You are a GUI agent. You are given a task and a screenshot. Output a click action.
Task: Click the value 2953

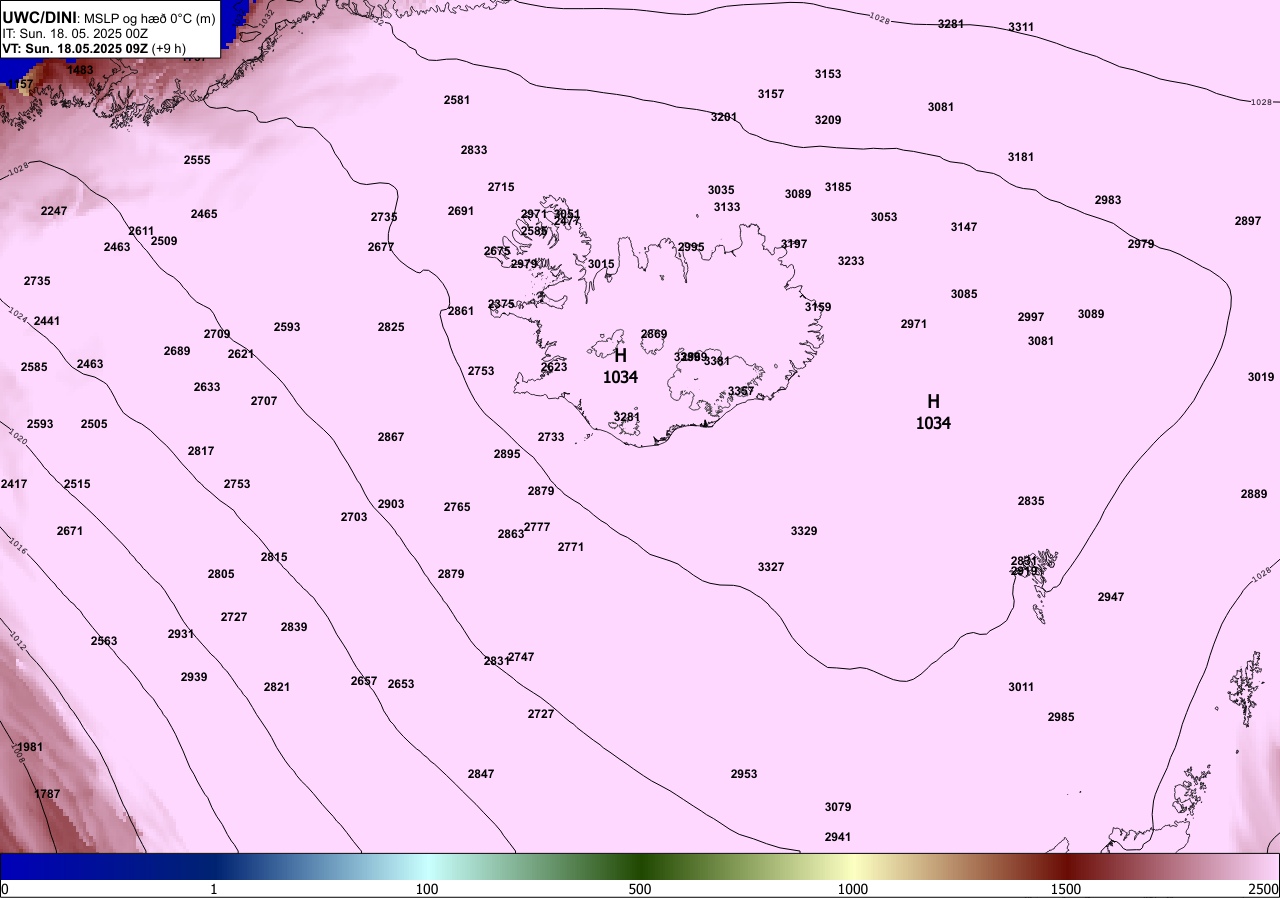(744, 774)
